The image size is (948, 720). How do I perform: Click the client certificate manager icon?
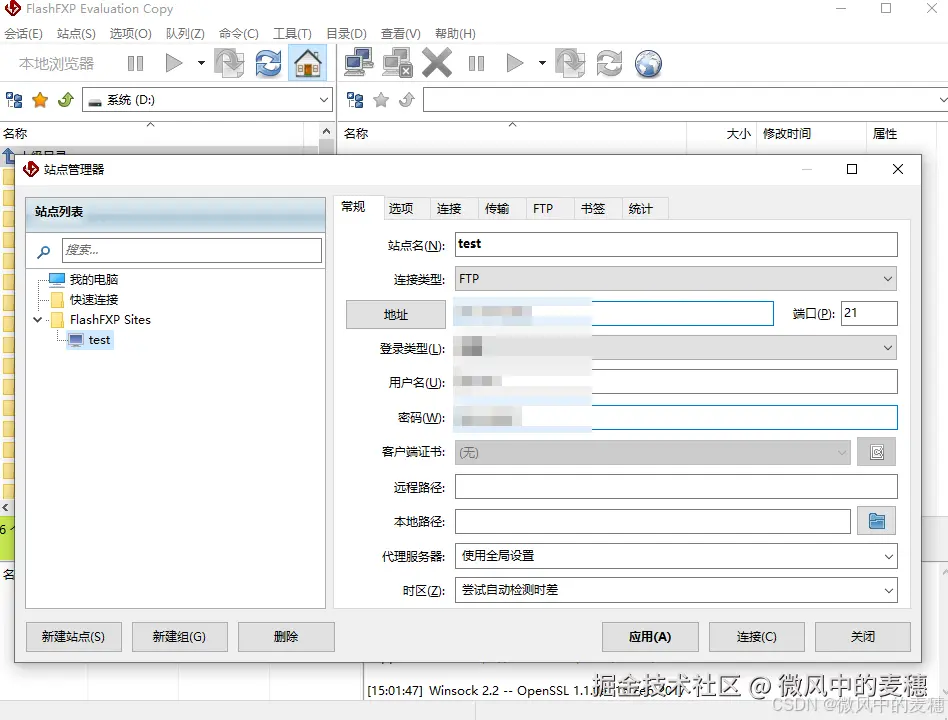[877, 452]
